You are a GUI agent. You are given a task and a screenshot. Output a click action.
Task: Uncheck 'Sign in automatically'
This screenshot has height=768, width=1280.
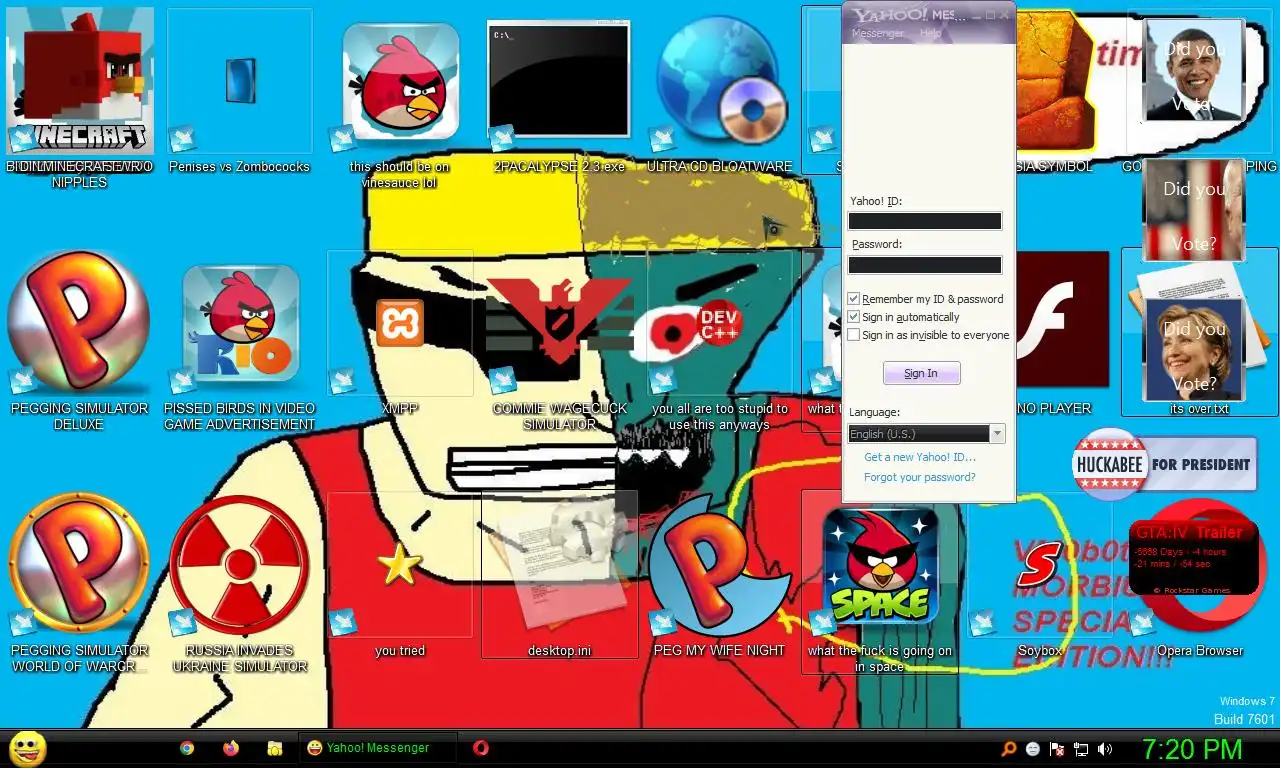853,317
